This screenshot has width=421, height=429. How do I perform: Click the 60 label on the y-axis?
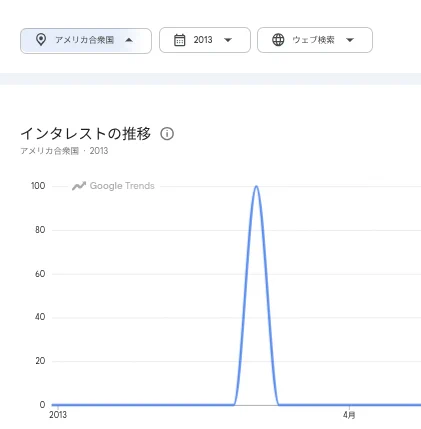(x=40, y=274)
